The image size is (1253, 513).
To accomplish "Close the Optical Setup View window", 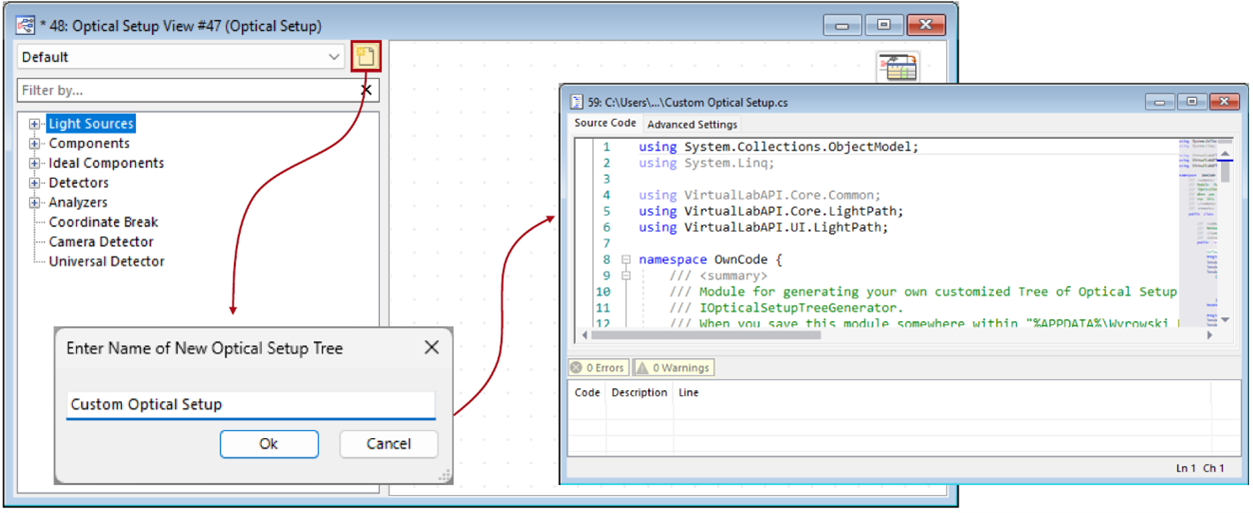I will click(924, 25).
